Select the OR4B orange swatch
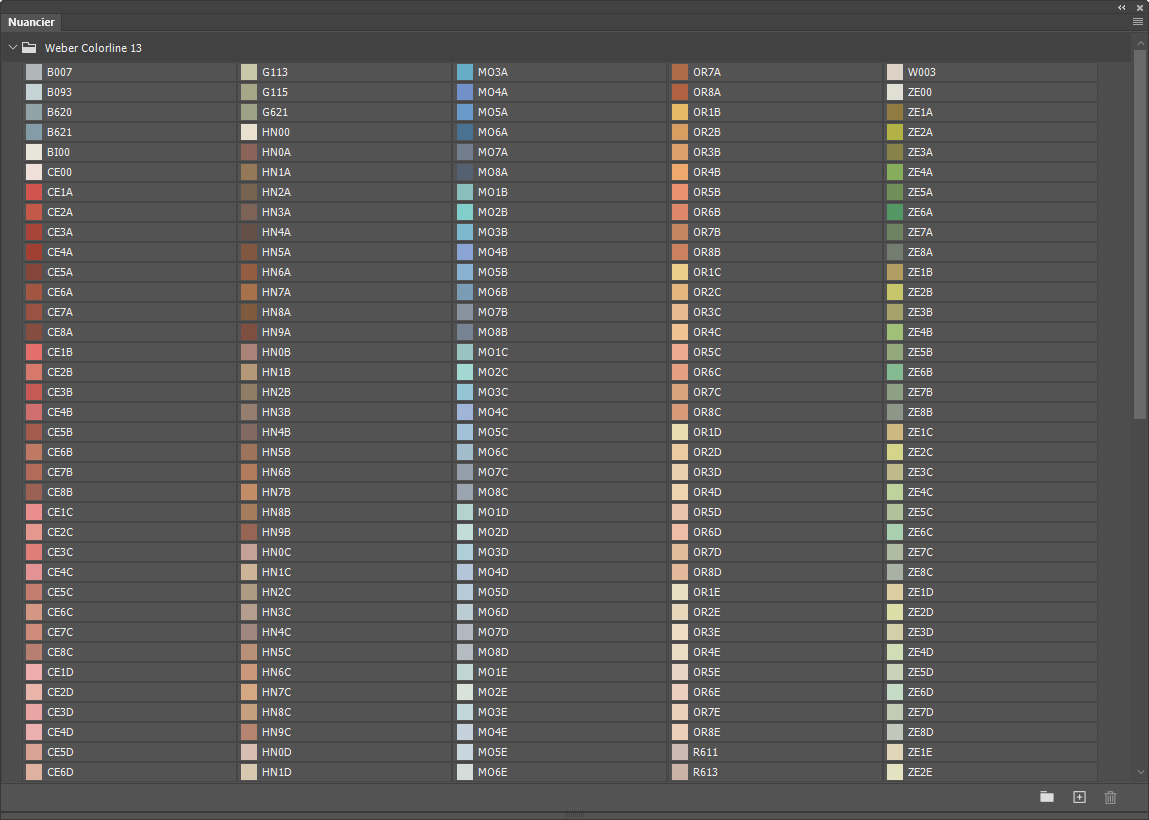This screenshot has height=820, width=1149. pyautogui.click(x=775, y=172)
